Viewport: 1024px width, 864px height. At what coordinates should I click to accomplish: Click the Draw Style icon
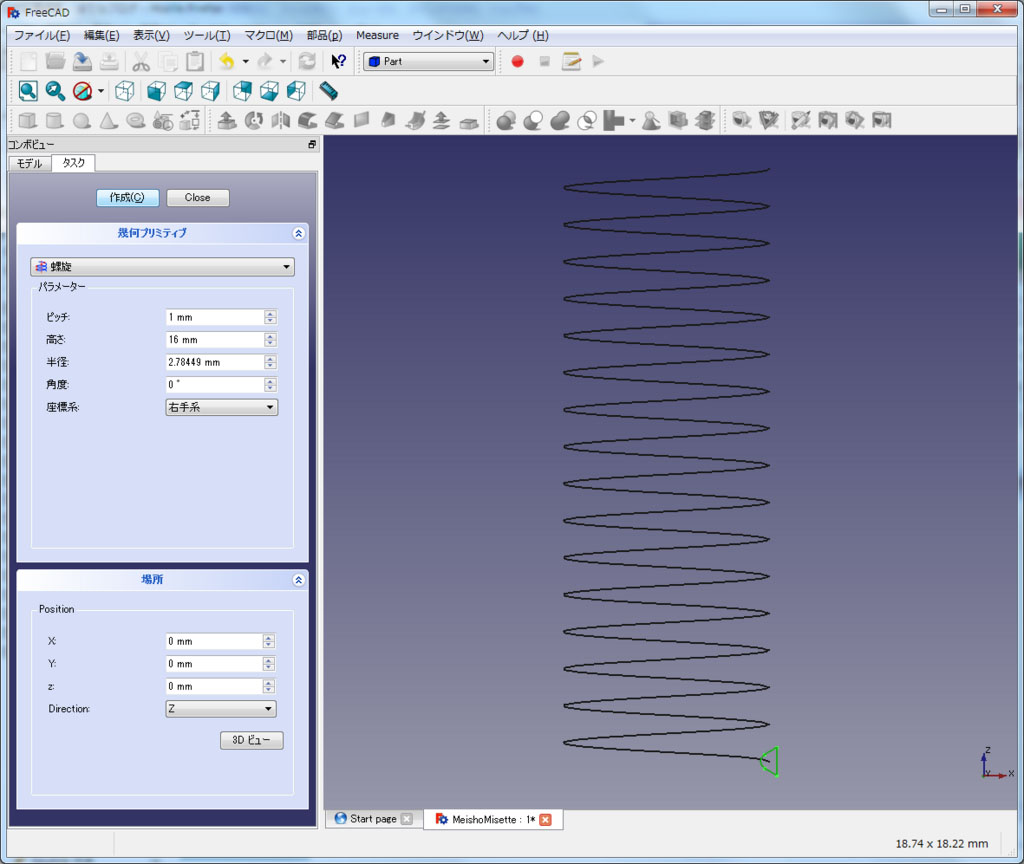pyautogui.click(x=82, y=91)
